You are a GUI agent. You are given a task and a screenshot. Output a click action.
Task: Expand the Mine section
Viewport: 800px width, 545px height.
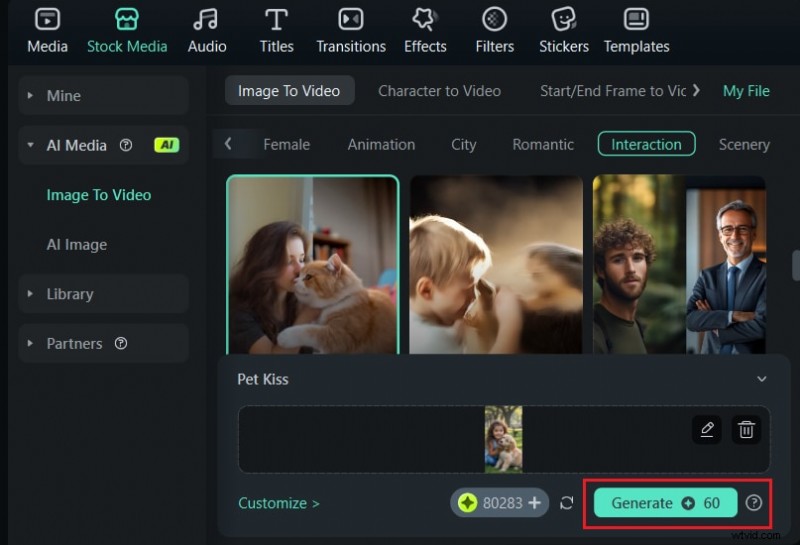click(30, 95)
